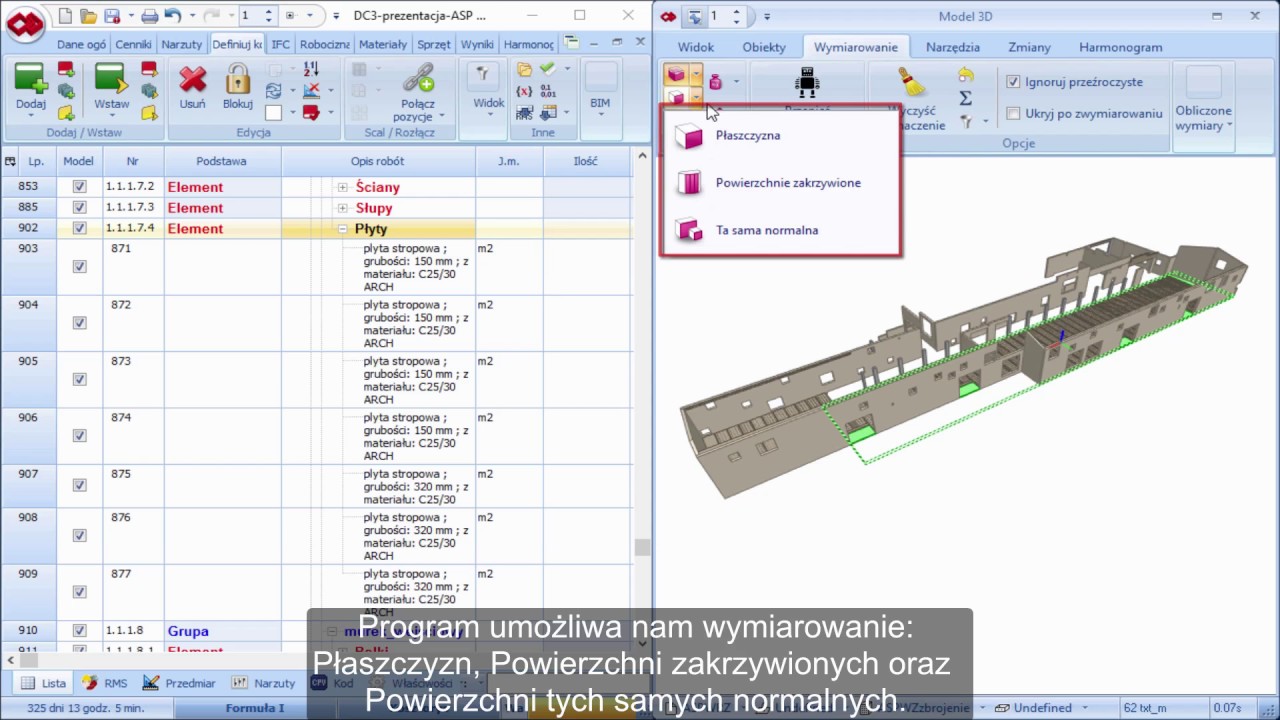Uncheck Model checkbox in row 885
Image resolution: width=1280 pixels, height=720 pixels.
(79, 208)
